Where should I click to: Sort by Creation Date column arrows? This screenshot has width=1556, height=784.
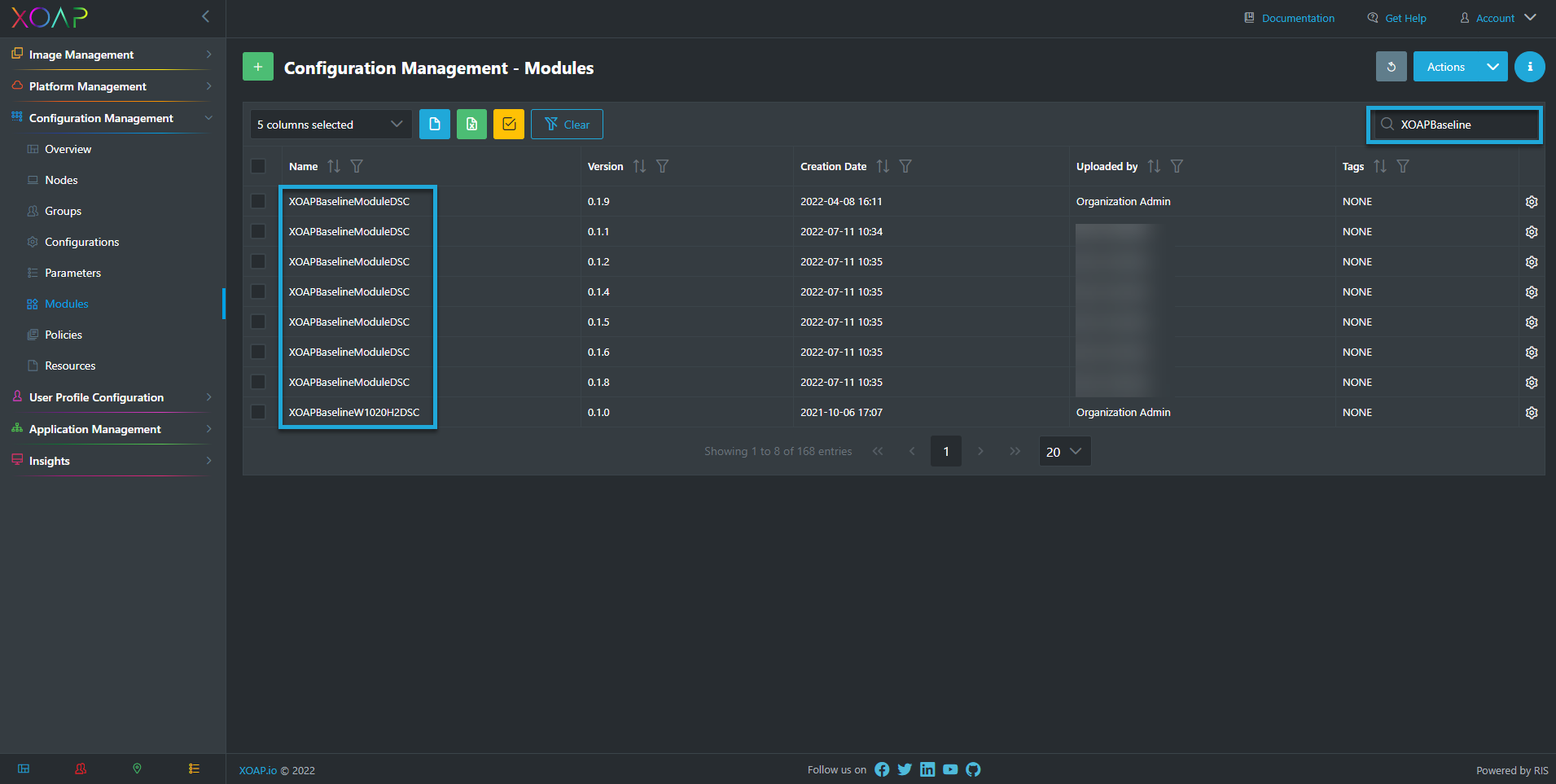[883, 166]
